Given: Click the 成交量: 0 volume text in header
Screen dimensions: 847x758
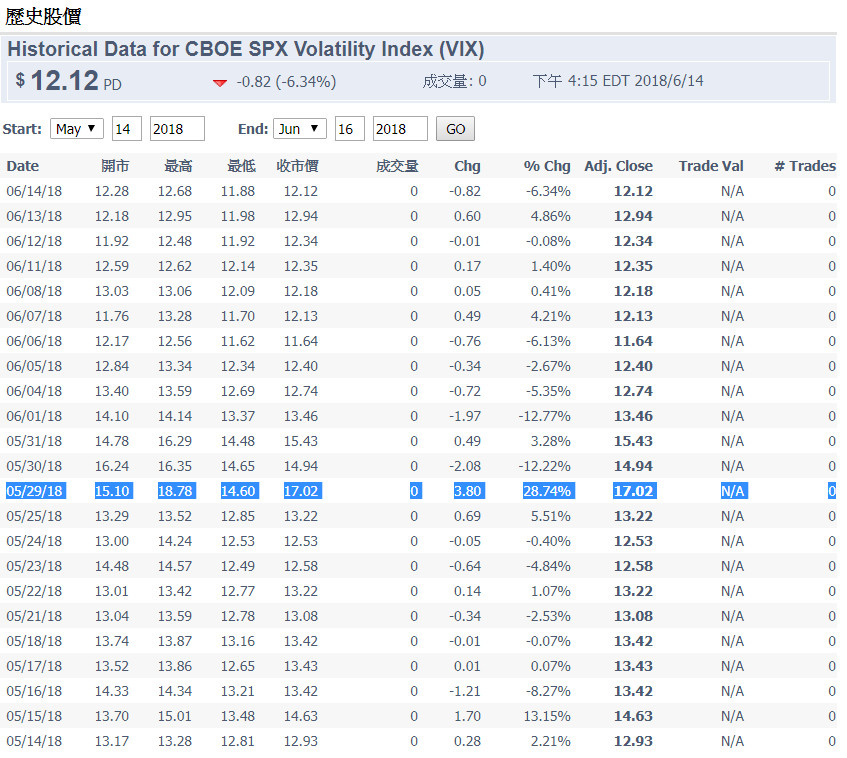Looking at the screenshot, I should (454, 81).
